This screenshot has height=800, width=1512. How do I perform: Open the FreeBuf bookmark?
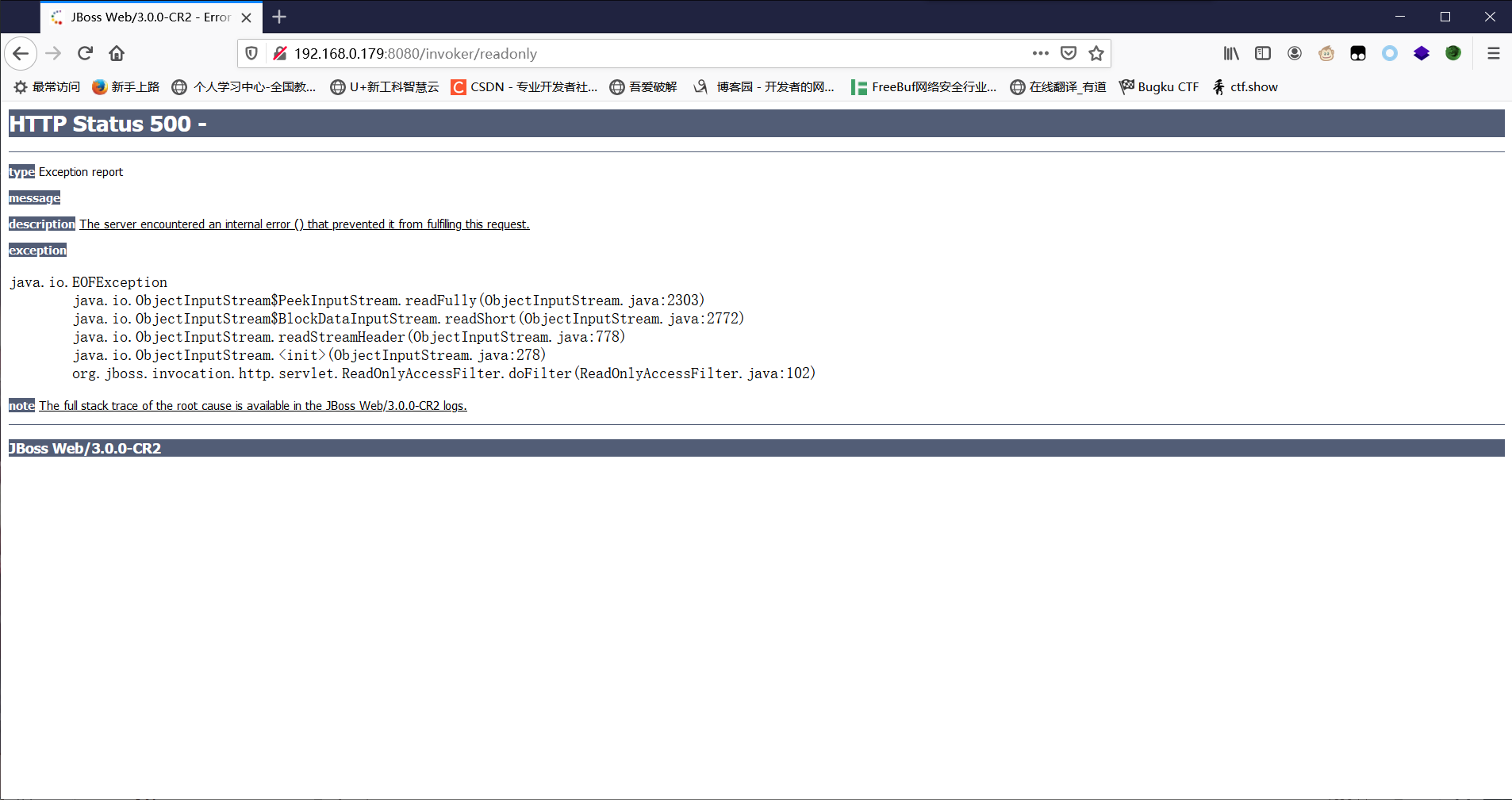[924, 87]
